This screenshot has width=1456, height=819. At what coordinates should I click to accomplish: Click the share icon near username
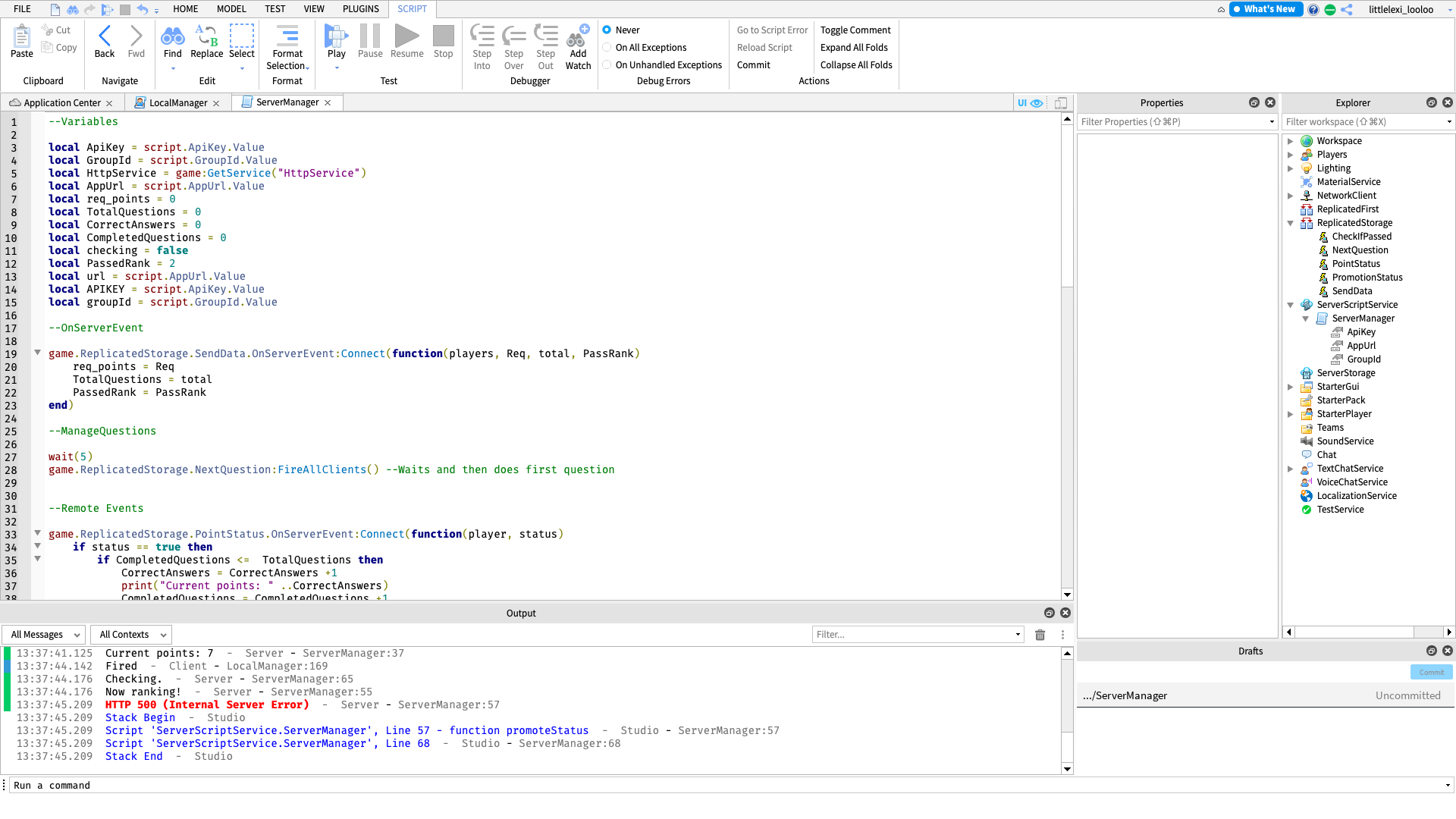pyautogui.click(x=1347, y=10)
